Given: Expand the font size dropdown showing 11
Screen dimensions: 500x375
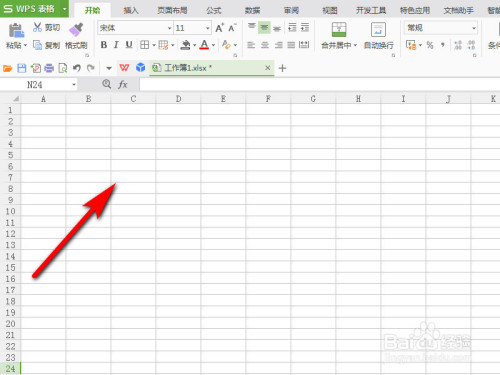Looking at the screenshot, I should (192, 28).
